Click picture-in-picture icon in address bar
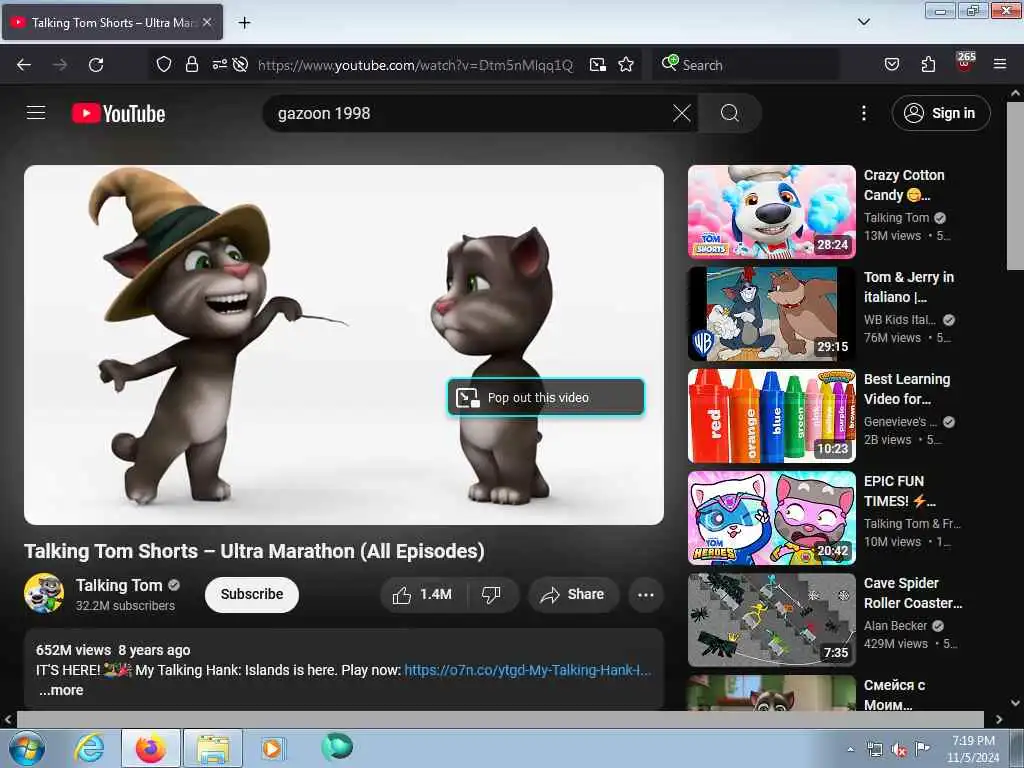 coord(598,65)
